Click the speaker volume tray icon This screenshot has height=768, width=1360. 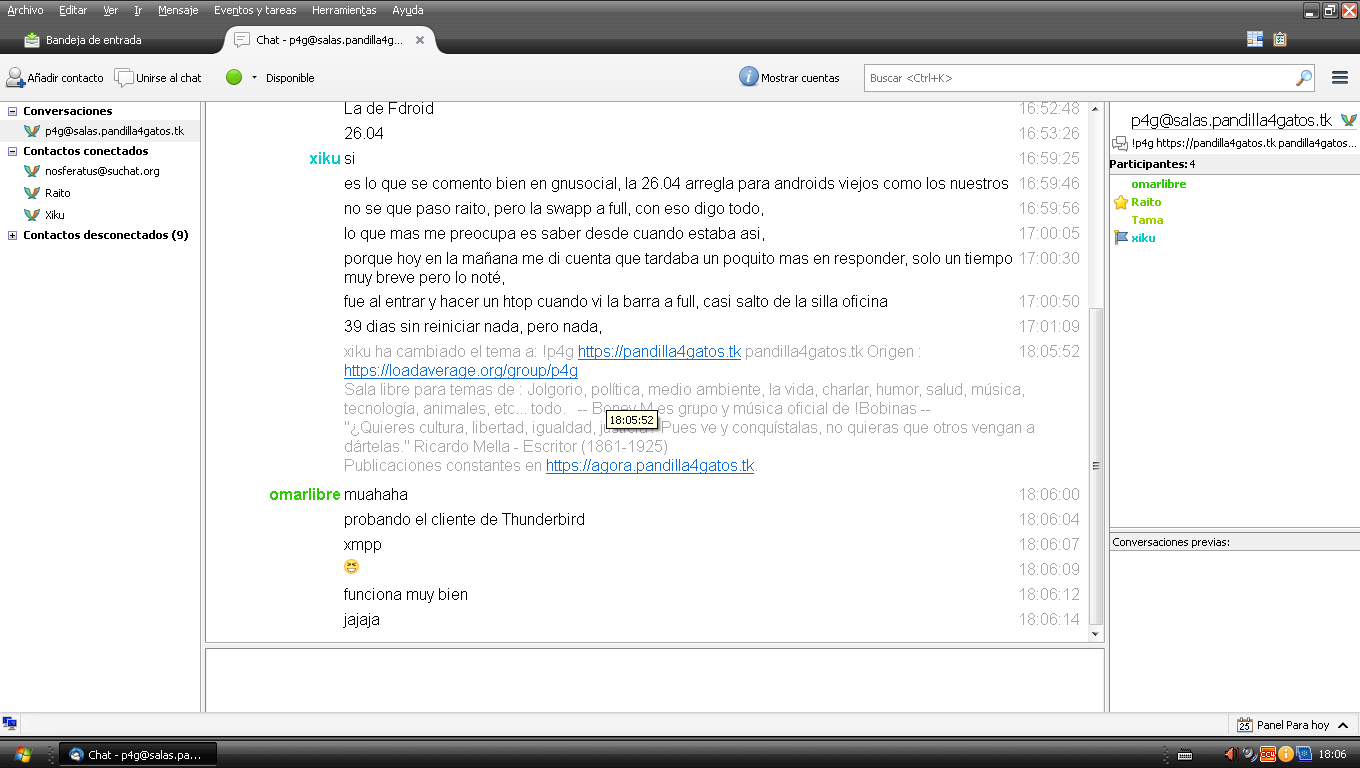tap(1232, 754)
